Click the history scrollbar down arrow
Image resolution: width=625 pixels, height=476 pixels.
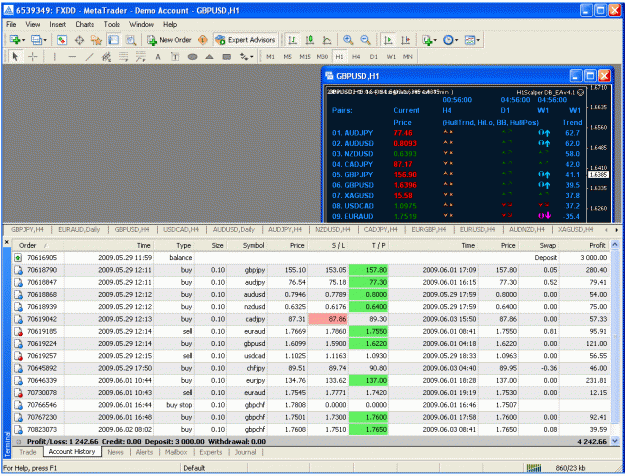[x=615, y=441]
